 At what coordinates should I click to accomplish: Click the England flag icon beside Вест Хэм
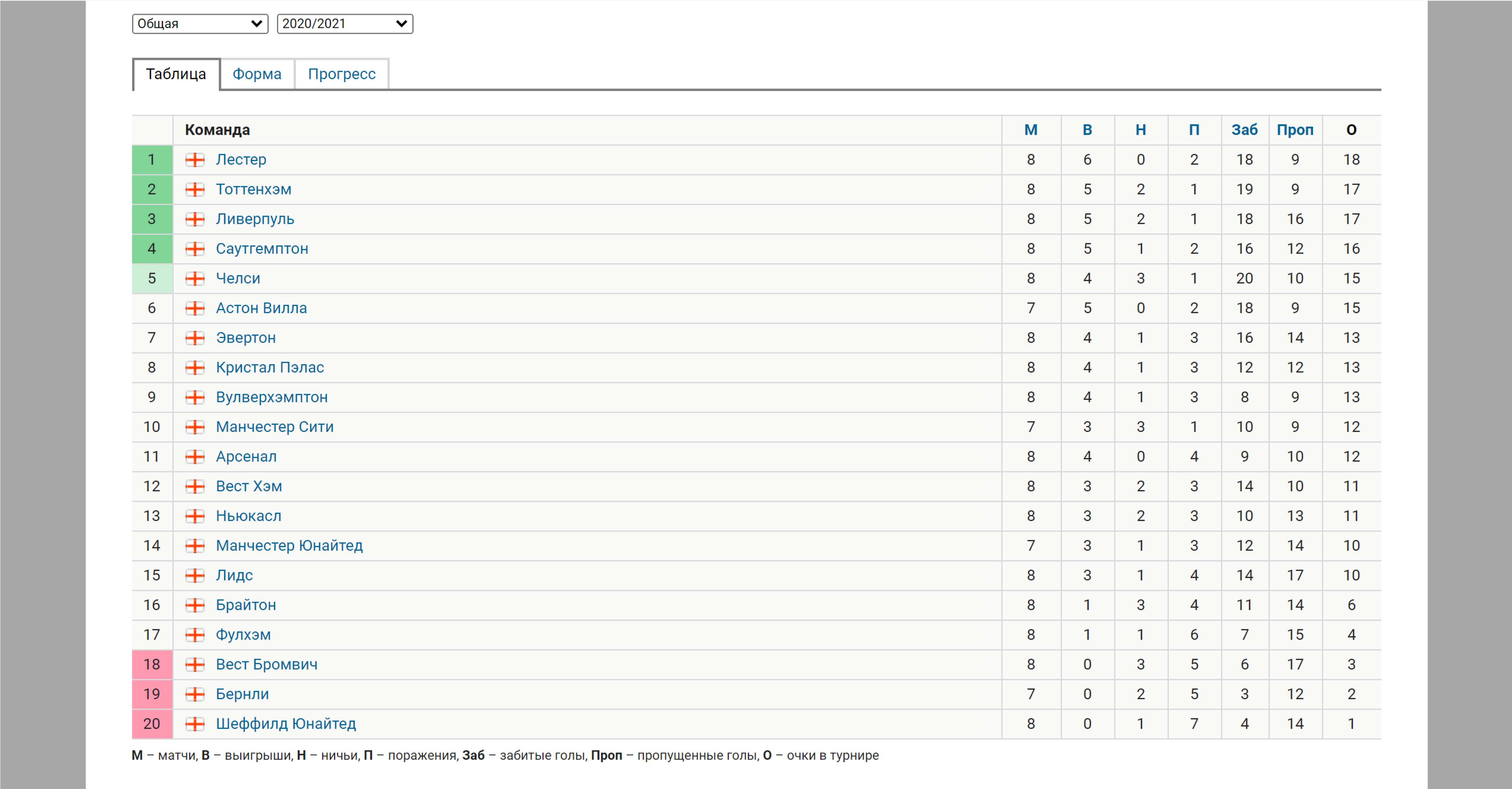195,487
